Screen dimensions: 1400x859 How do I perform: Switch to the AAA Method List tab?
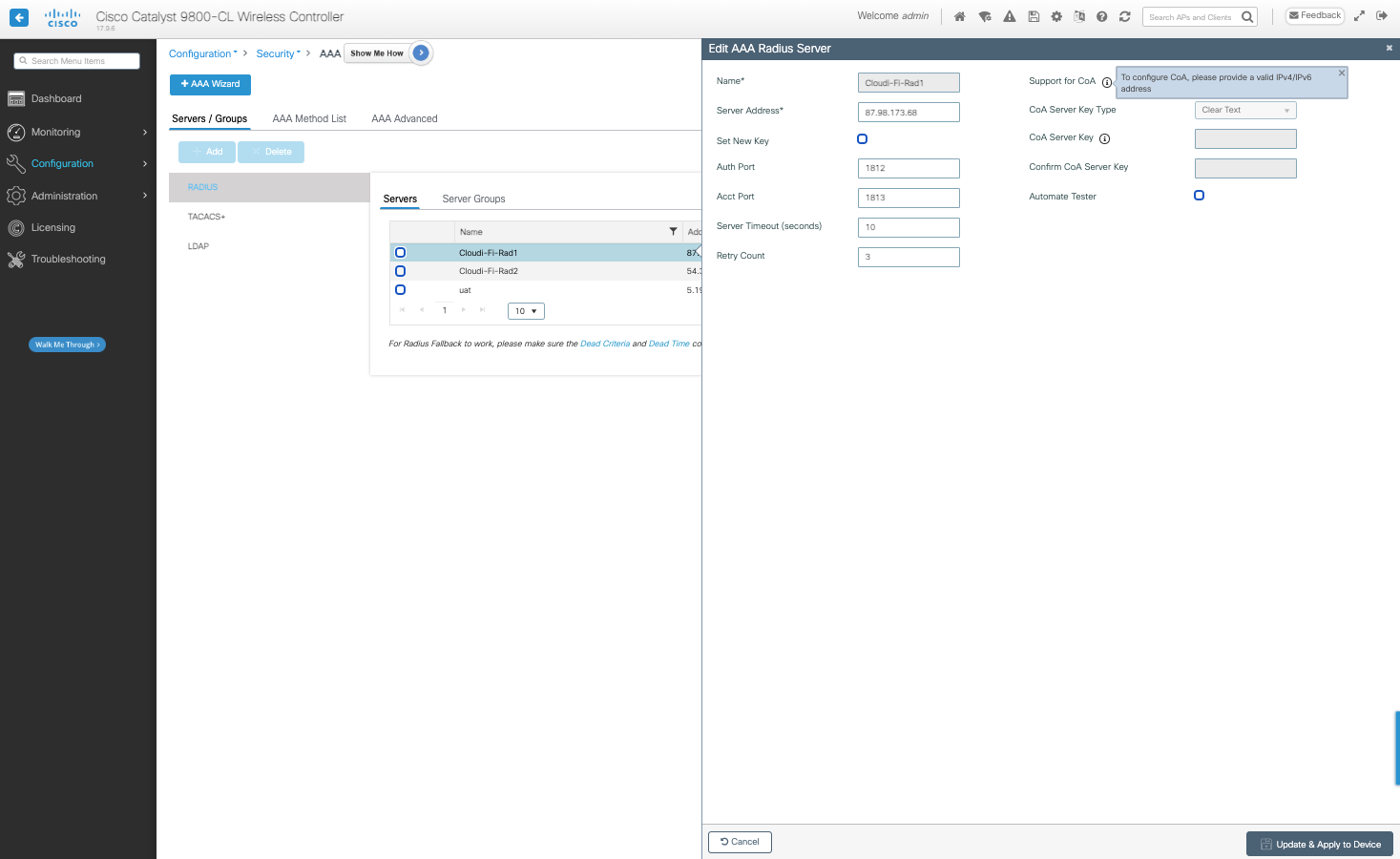coord(309,118)
